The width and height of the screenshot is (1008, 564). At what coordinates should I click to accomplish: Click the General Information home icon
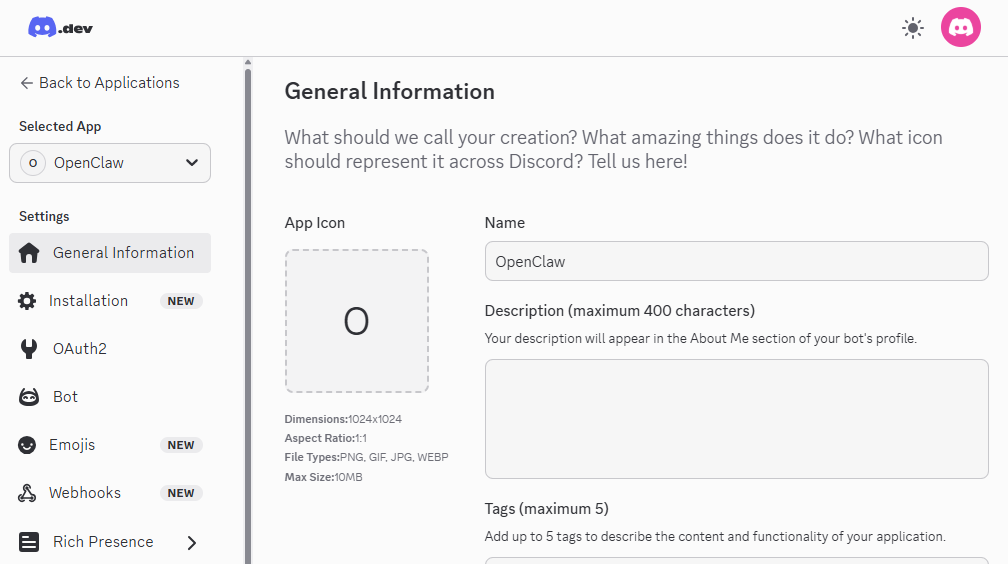coord(29,253)
